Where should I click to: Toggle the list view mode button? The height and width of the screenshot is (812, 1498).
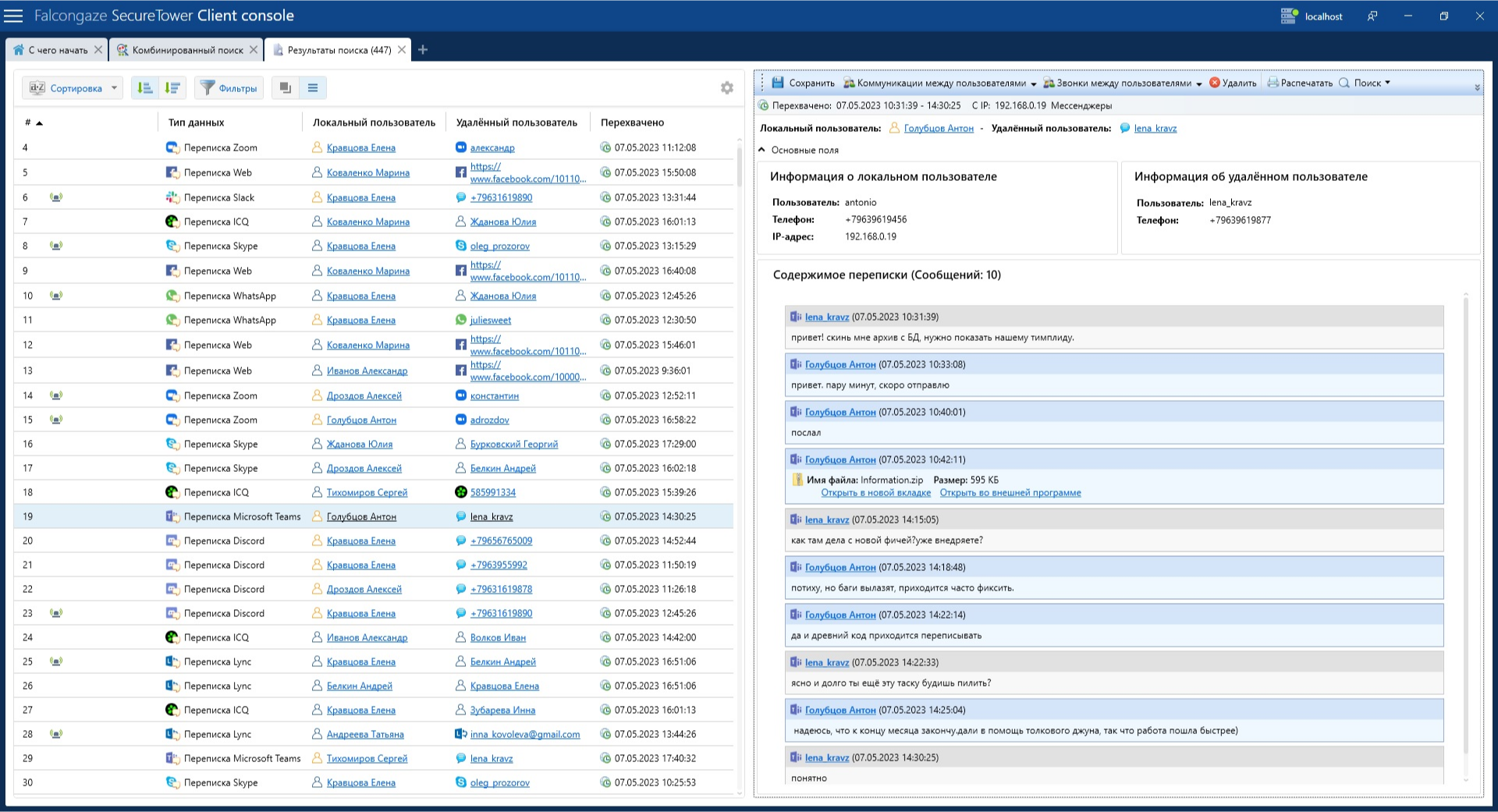[313, 88]
